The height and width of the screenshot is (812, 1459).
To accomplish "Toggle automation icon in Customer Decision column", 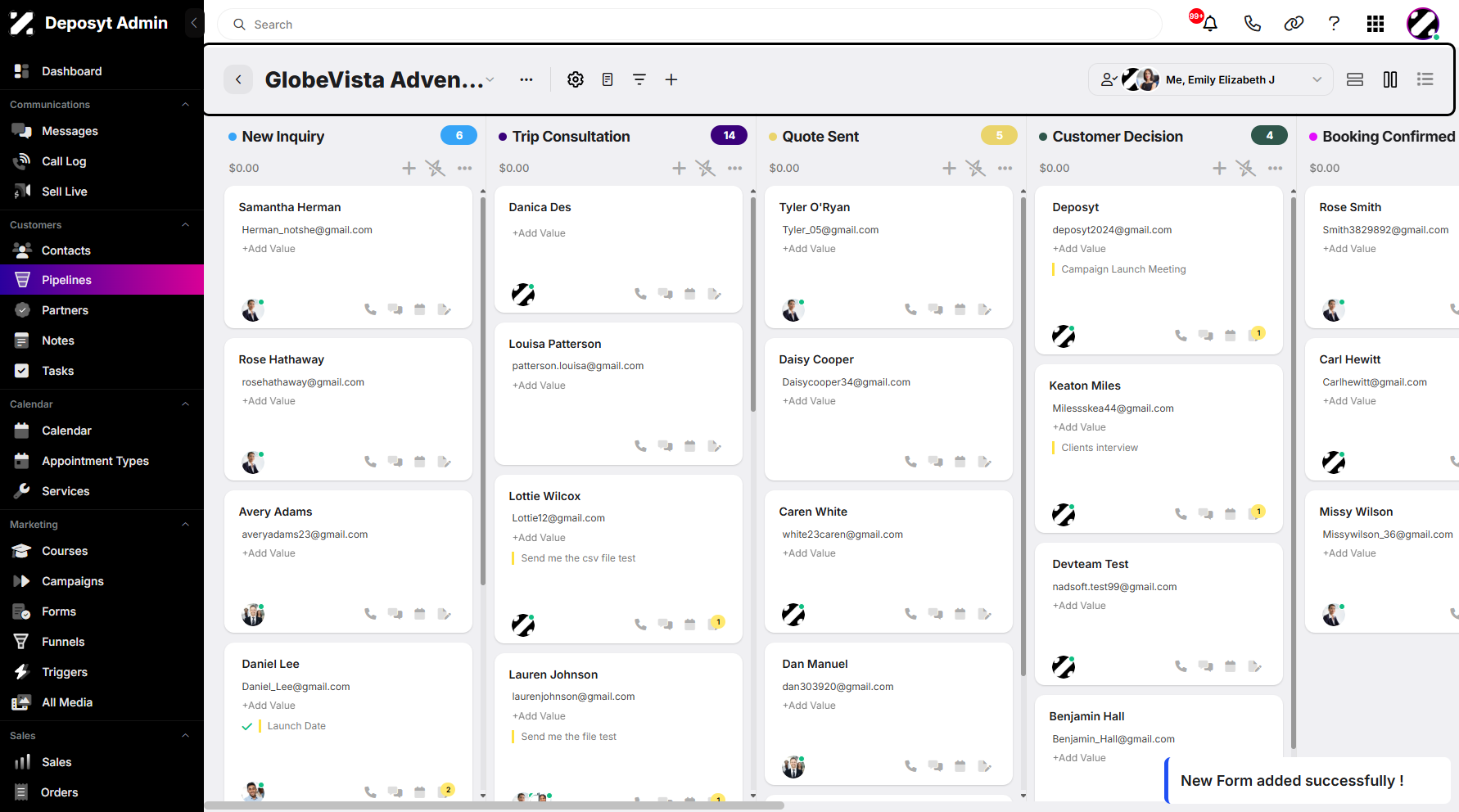I will (1245, 168).
